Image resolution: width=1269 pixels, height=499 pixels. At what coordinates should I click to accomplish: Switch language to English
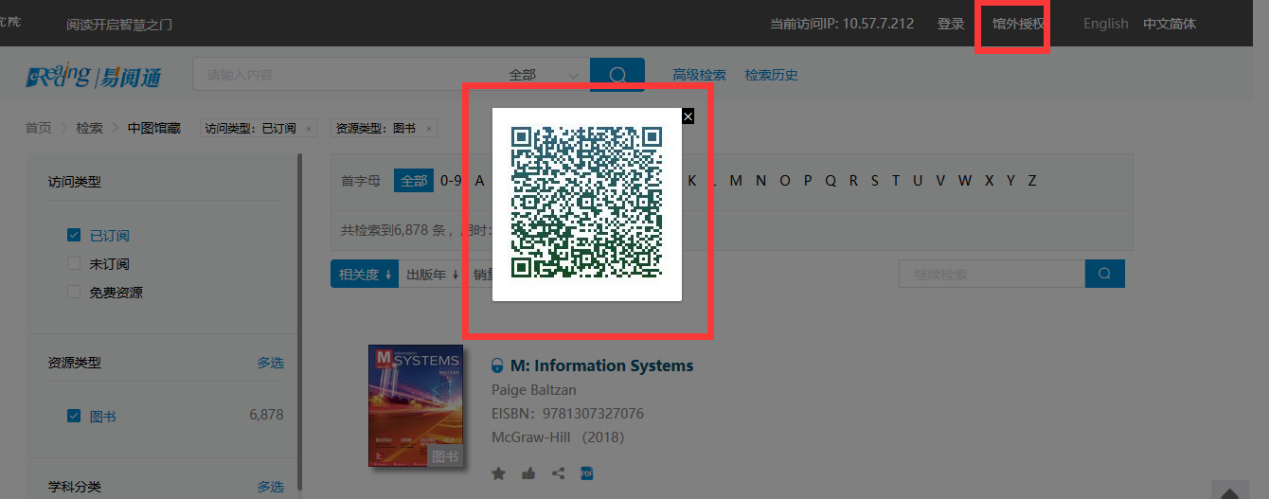[1105, 24]
